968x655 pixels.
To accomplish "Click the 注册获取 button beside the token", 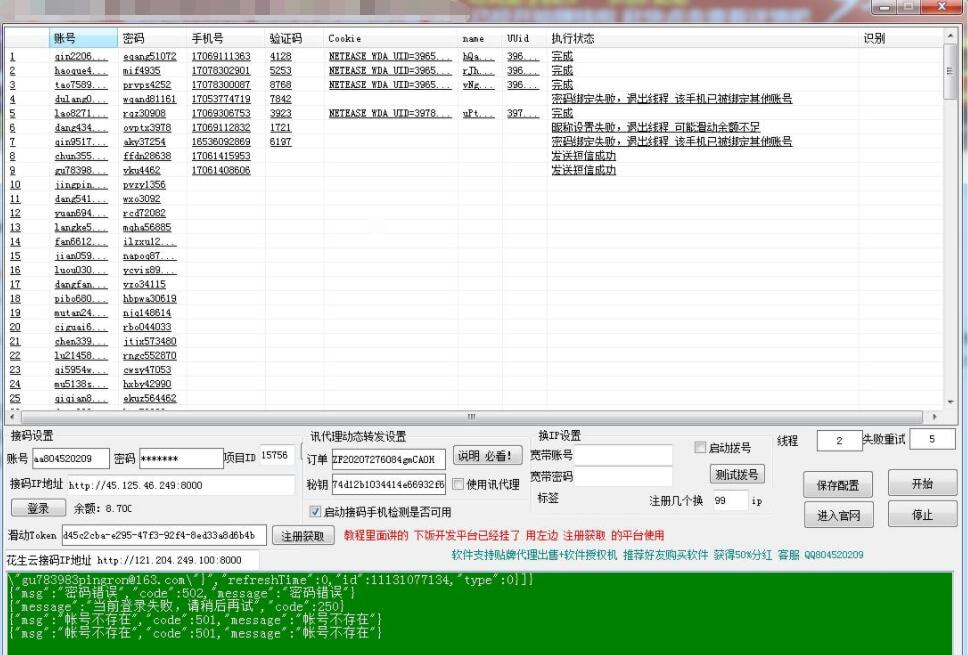I will point(302,536).
